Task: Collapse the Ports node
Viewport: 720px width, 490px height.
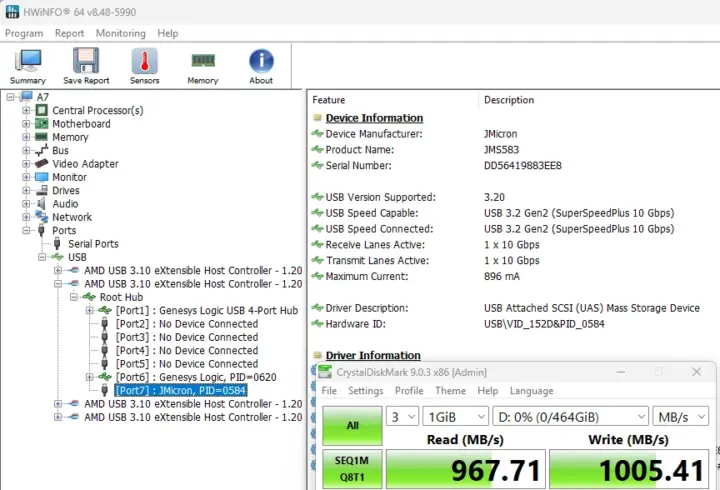Action: 26,230
